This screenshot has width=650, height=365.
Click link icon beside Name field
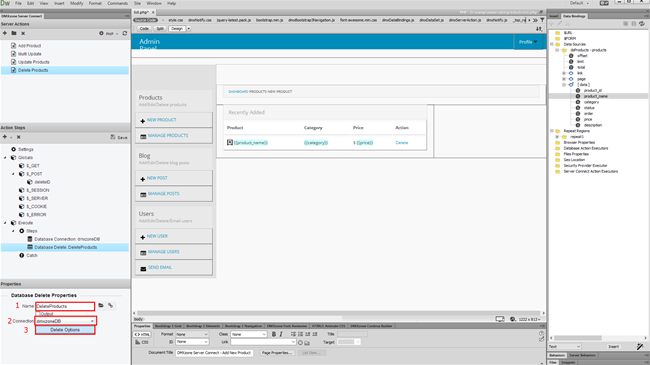coord(111,306)
